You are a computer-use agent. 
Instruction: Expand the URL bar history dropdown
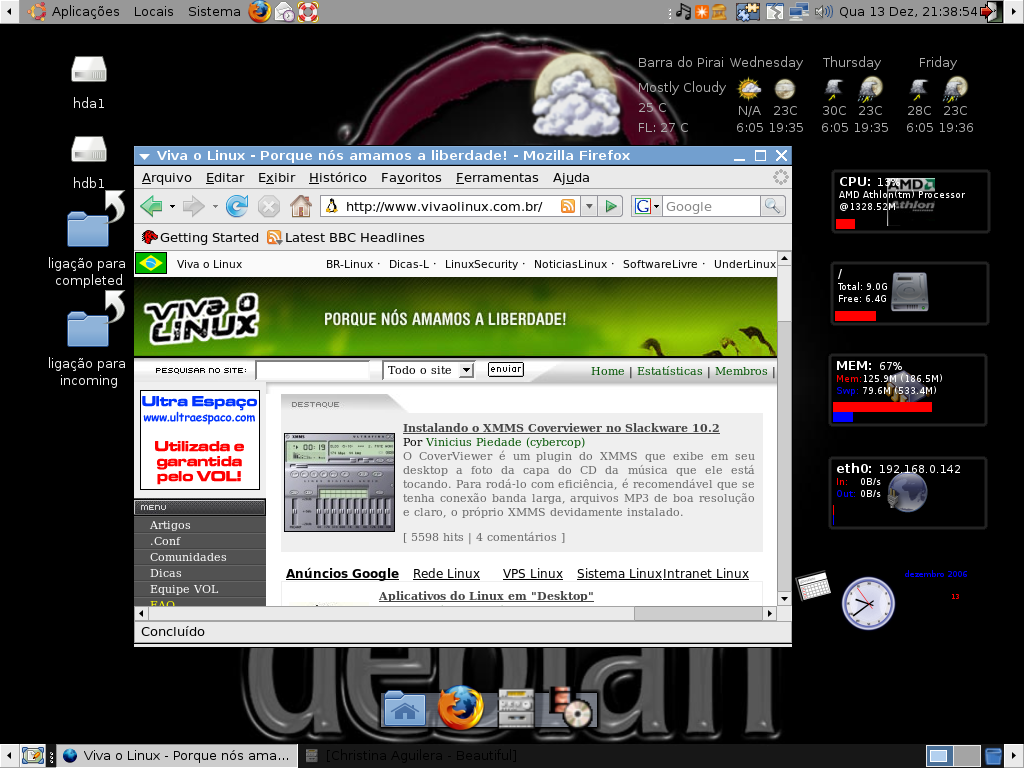589,206
